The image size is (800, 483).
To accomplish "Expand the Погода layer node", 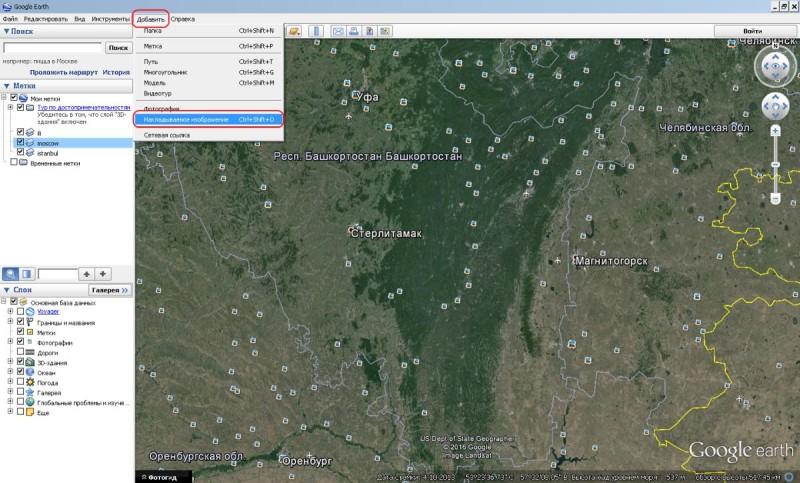I will (10, 382).
